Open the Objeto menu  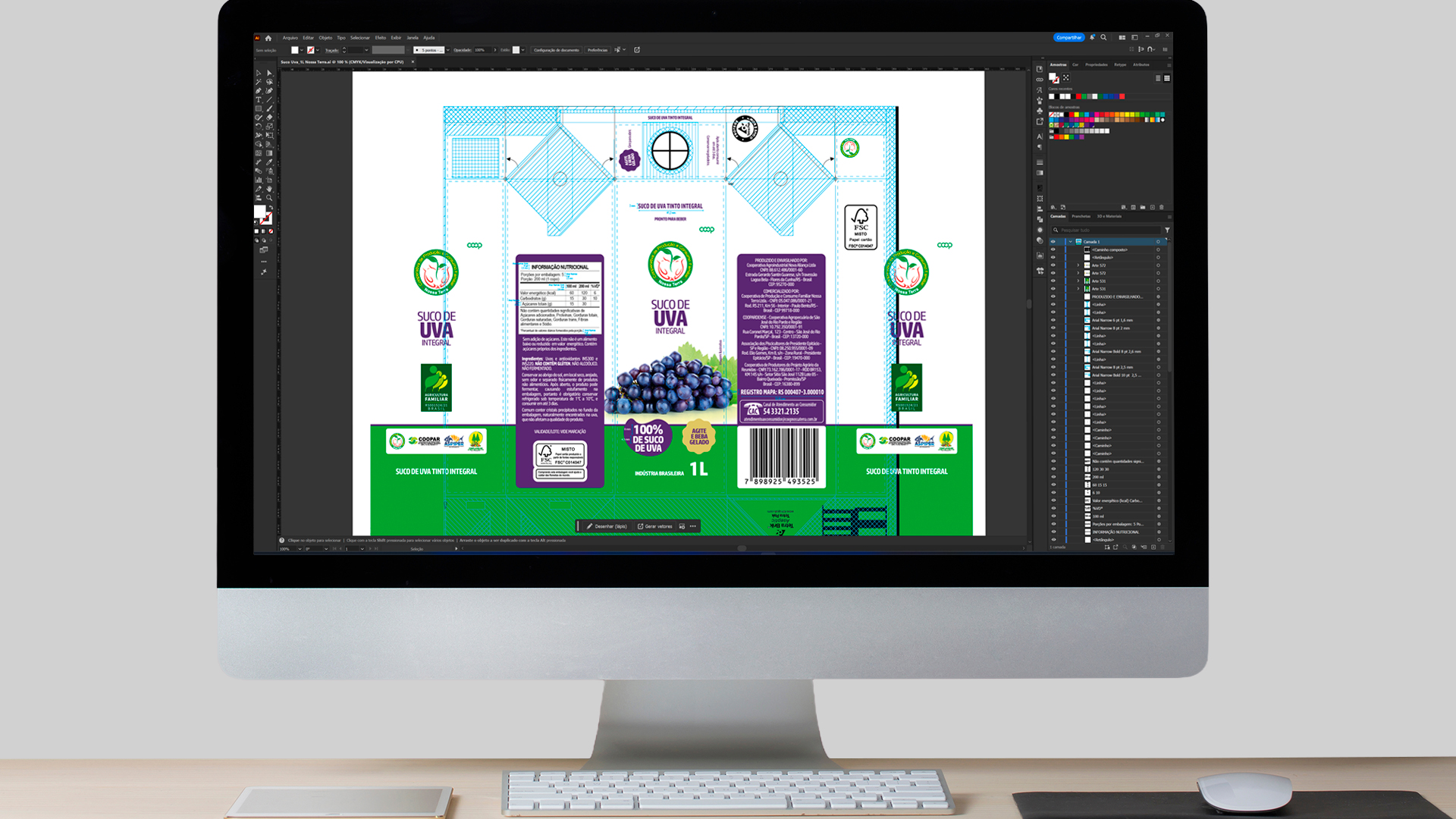coord(325,38)
